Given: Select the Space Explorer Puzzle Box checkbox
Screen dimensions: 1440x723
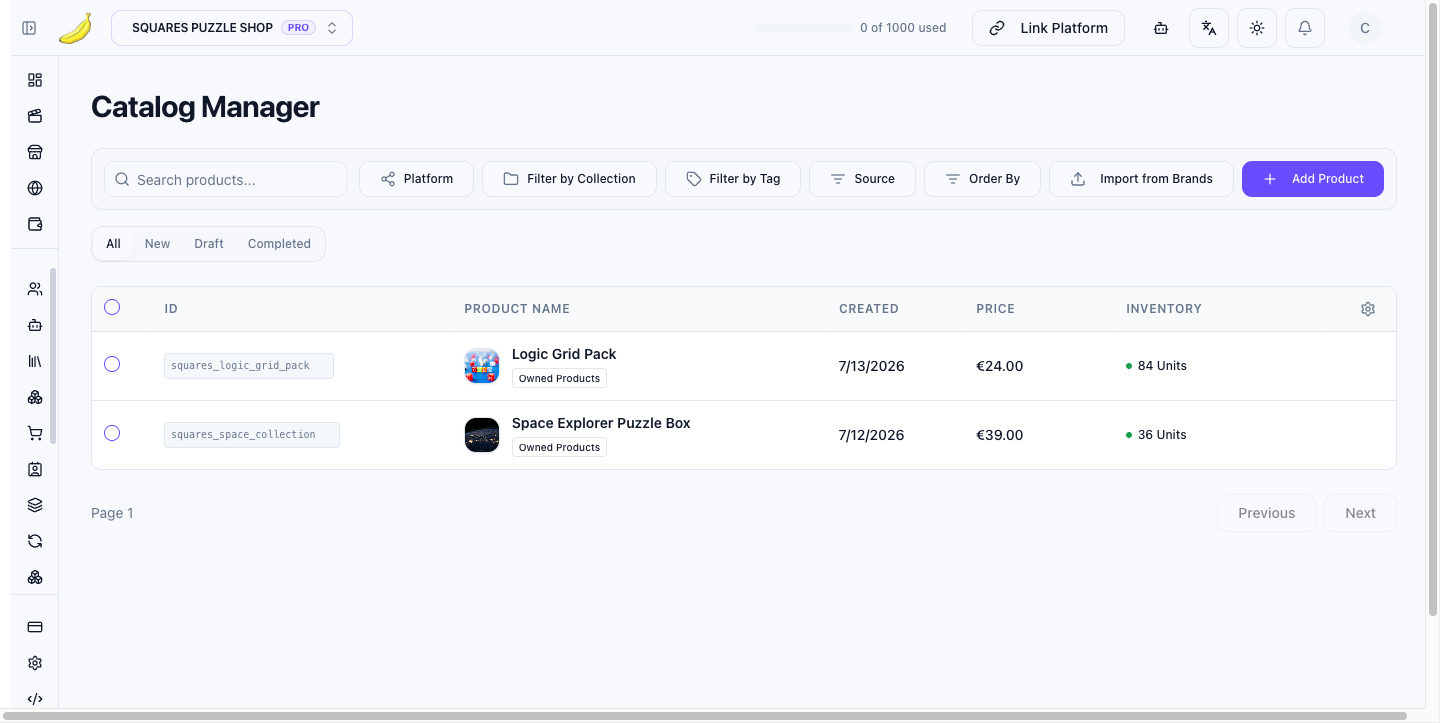Looking at the screenshot, I should click(x=112, y=433).
